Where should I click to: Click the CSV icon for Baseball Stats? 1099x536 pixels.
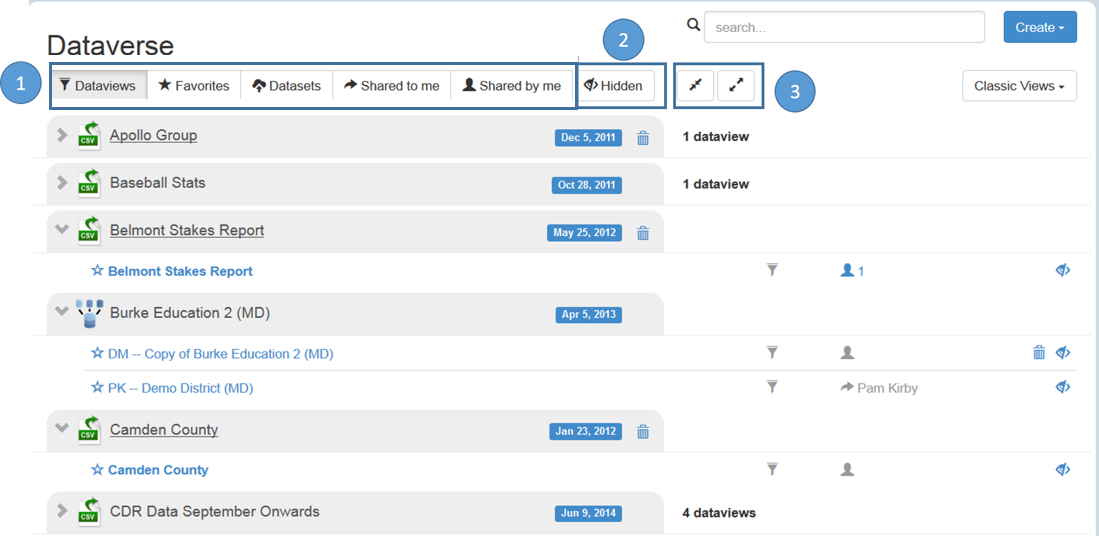(89, 183)
